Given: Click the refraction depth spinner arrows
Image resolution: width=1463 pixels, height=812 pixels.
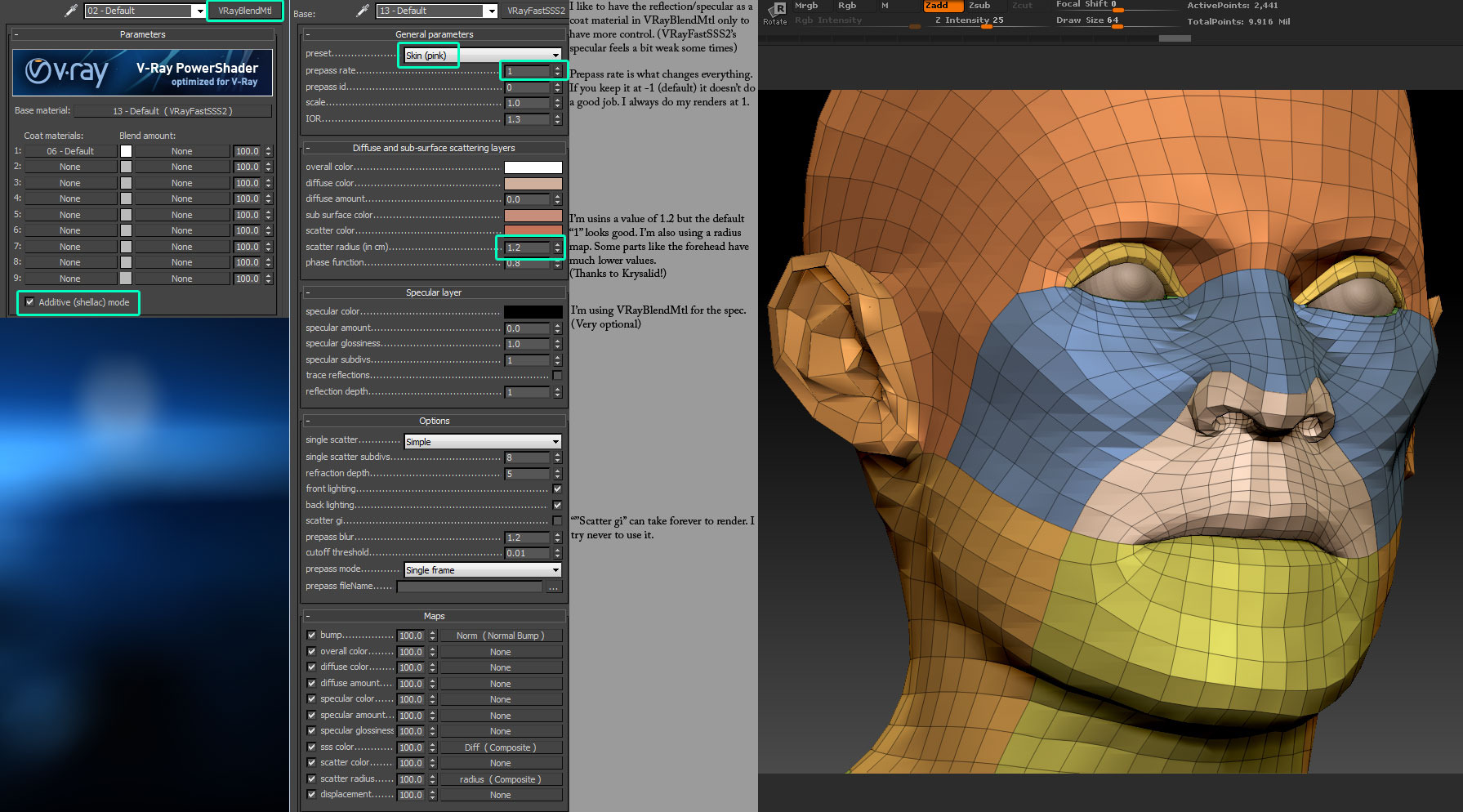Looking at the screenshot, I should click(x=558, y=474).
